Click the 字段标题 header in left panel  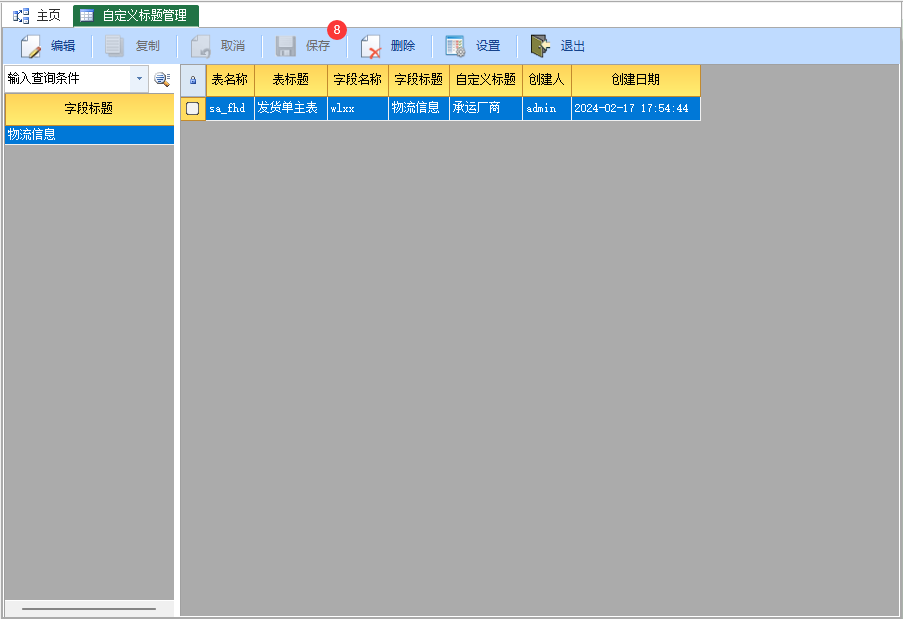[89, 109]
